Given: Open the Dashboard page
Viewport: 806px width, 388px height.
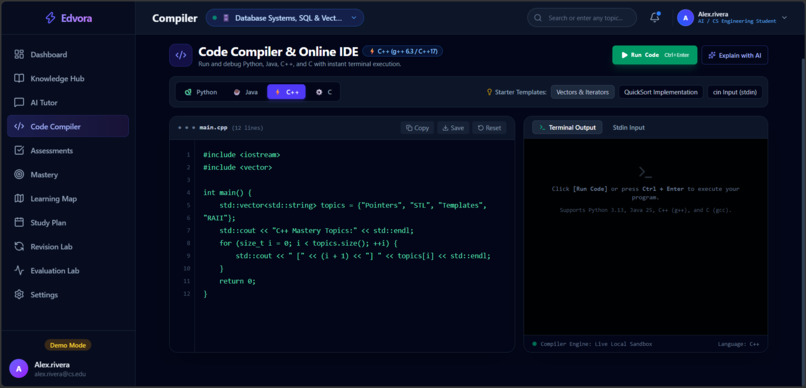Looking at the screenshot, I should (x=68, y=54).
